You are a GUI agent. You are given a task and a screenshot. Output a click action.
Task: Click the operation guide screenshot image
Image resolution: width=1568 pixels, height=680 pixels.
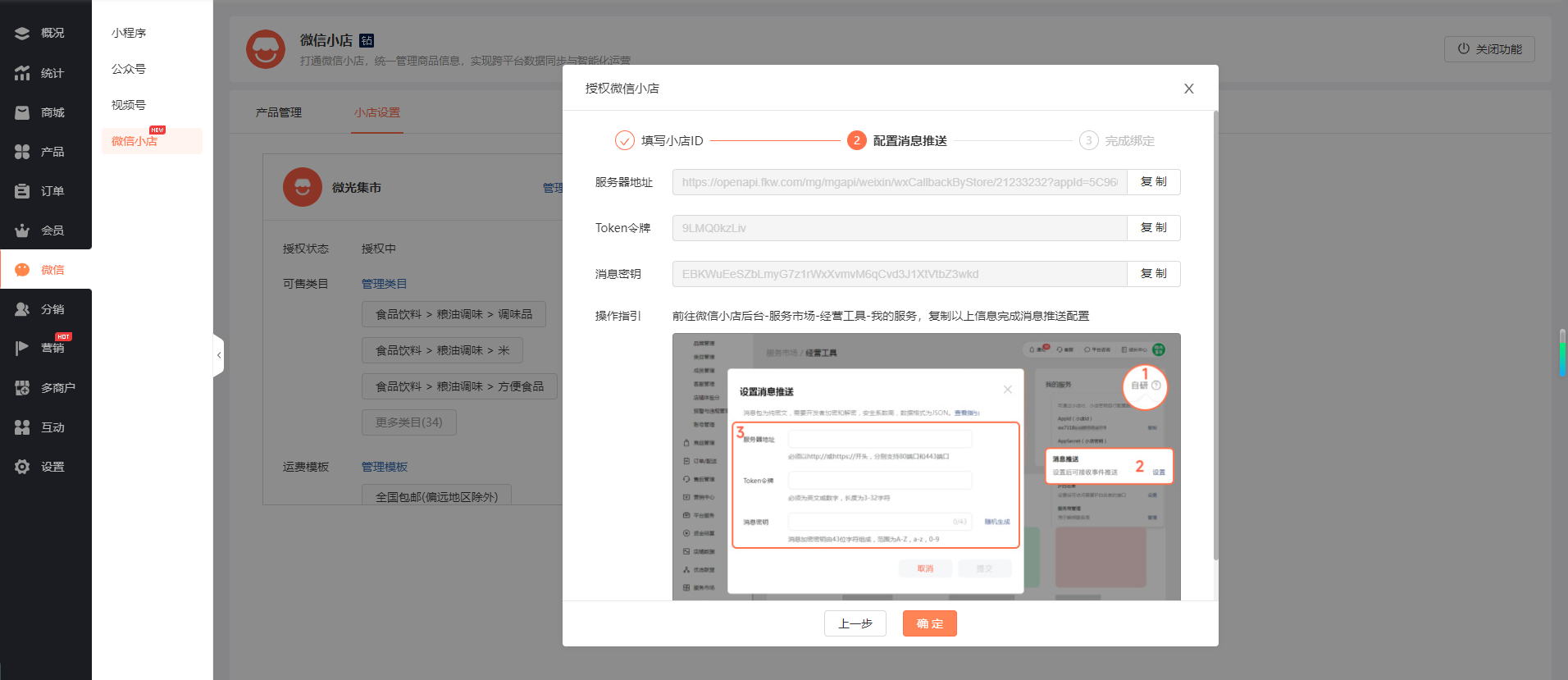point(927,467)
